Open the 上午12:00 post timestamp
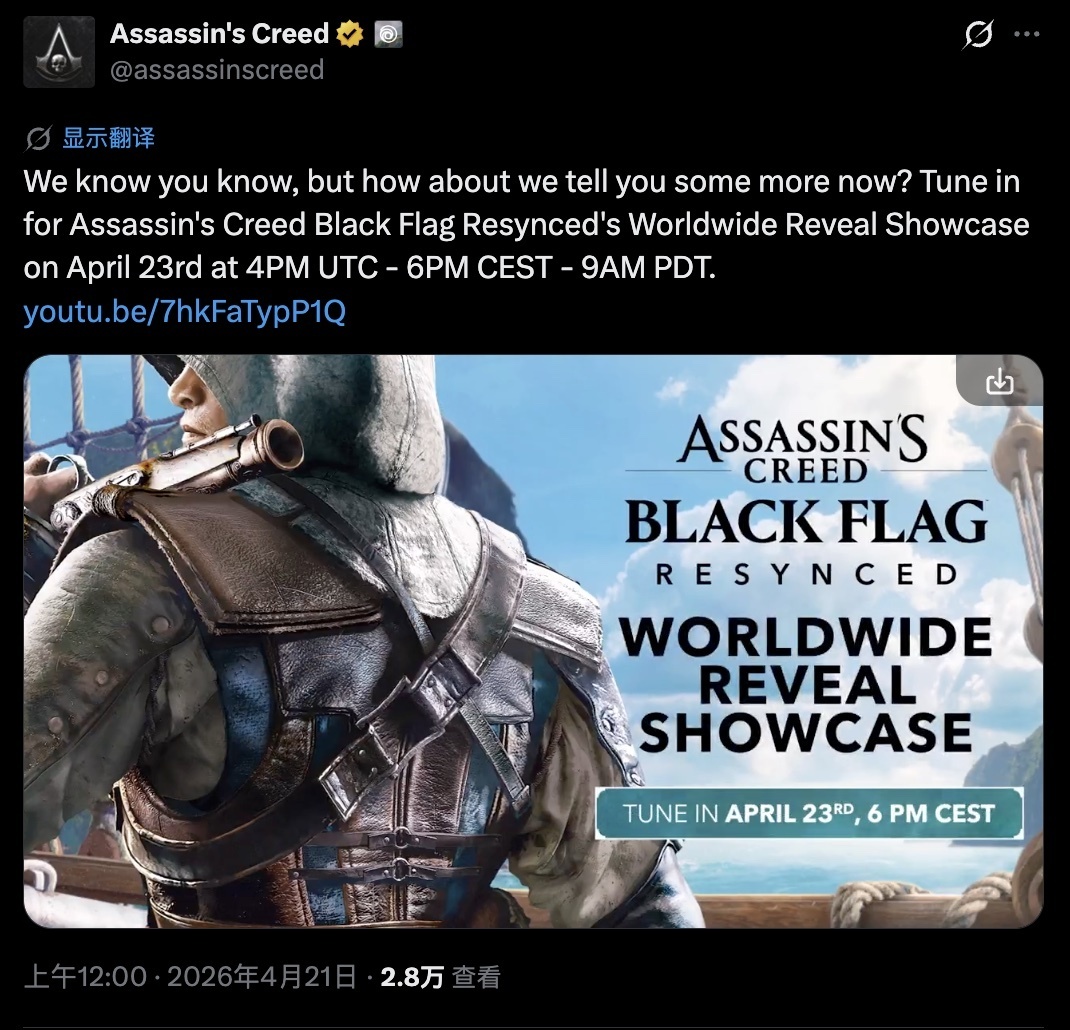Screen dimensions: 1070x1030 pos(85,977)
